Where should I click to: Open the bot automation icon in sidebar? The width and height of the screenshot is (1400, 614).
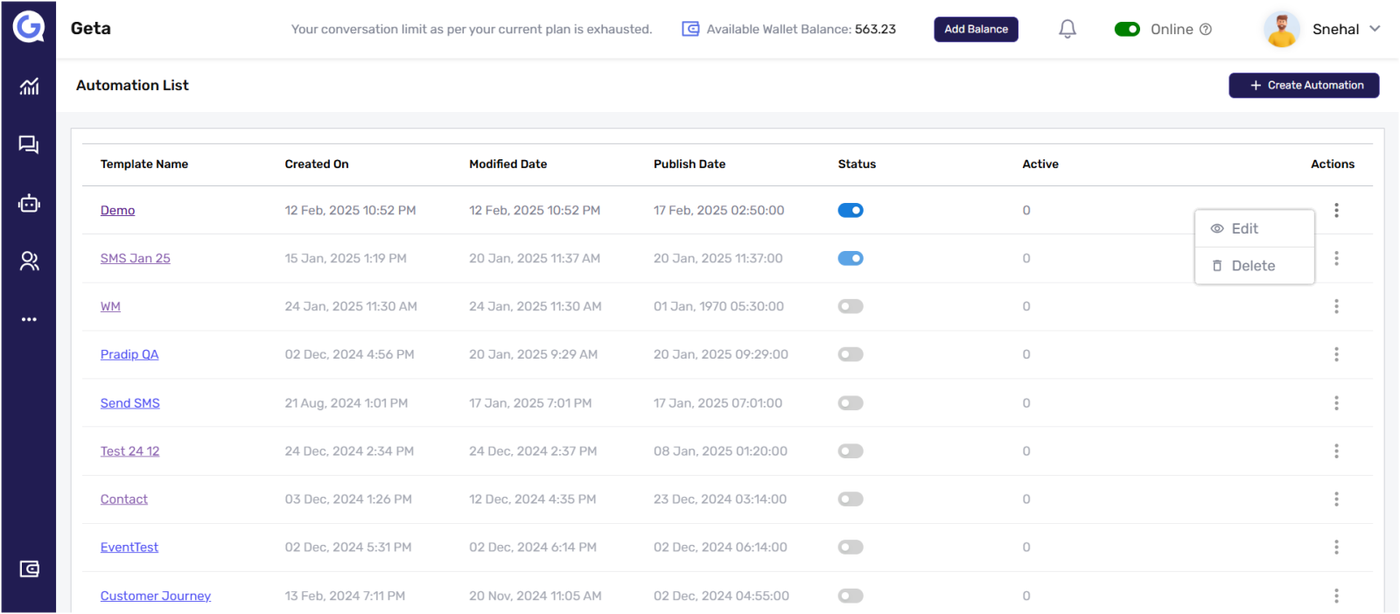coord(29,204)
